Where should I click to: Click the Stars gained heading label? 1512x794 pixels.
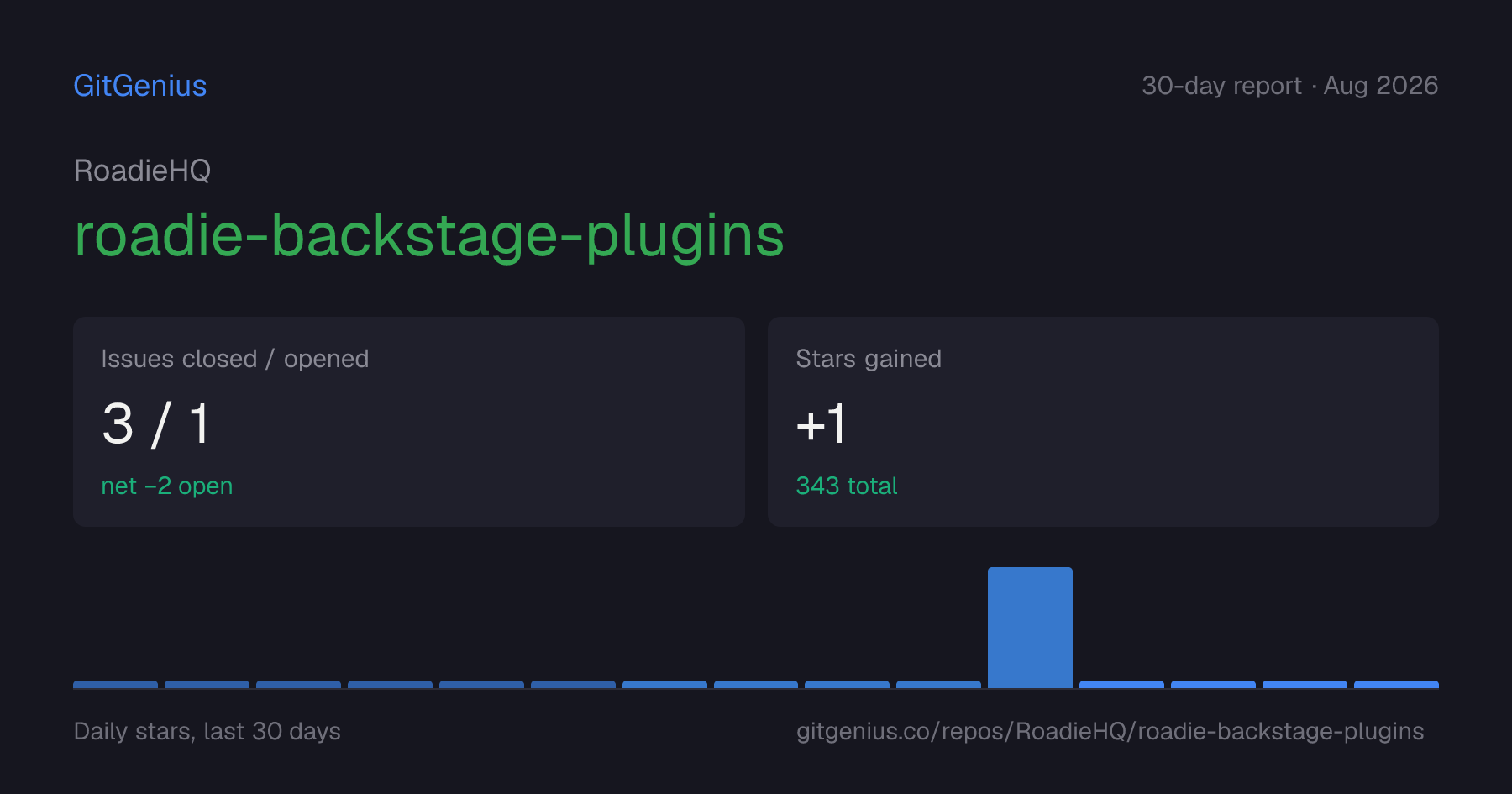point(869,359)
